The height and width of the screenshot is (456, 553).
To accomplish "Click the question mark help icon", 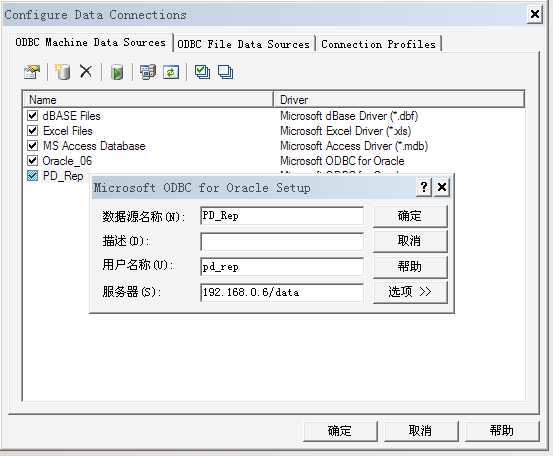I will (x=424, y=187).
